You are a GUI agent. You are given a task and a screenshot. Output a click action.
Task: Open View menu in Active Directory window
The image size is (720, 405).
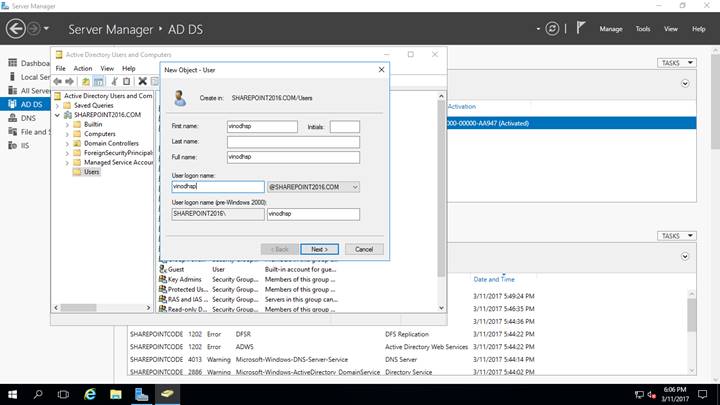click(107, 68)
